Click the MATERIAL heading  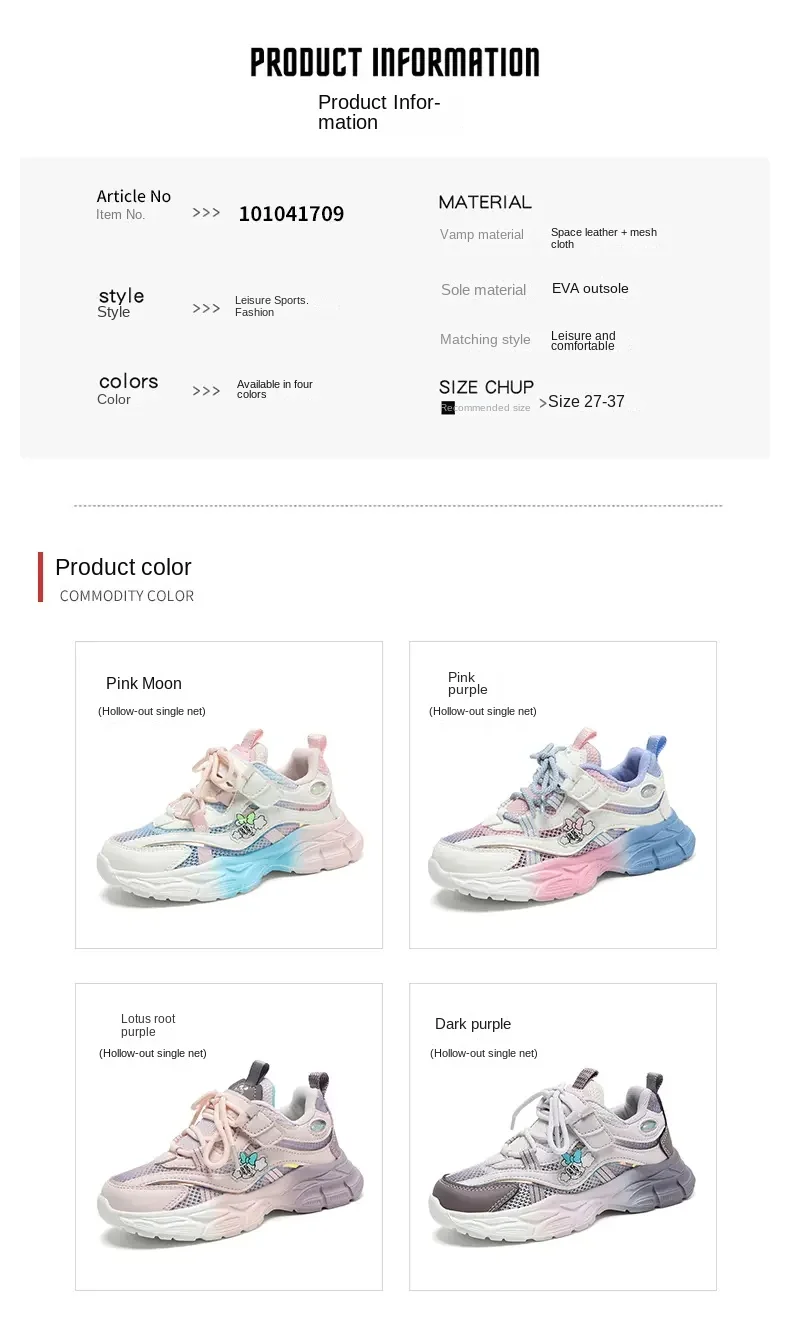click(x=485, y=202)
